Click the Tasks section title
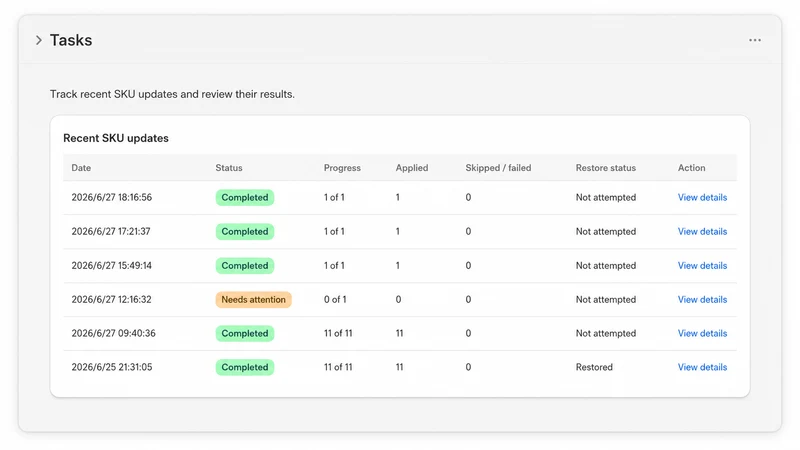 pyautogui.click(x=71, y=40)
